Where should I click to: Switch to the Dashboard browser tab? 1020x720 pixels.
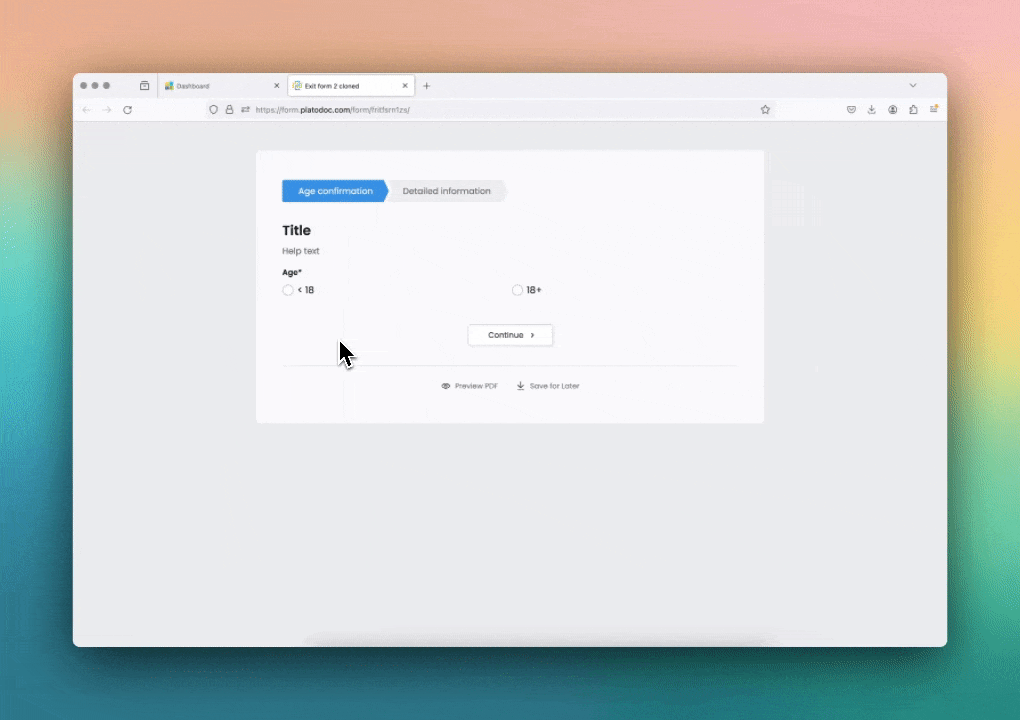tap(215, 86)
